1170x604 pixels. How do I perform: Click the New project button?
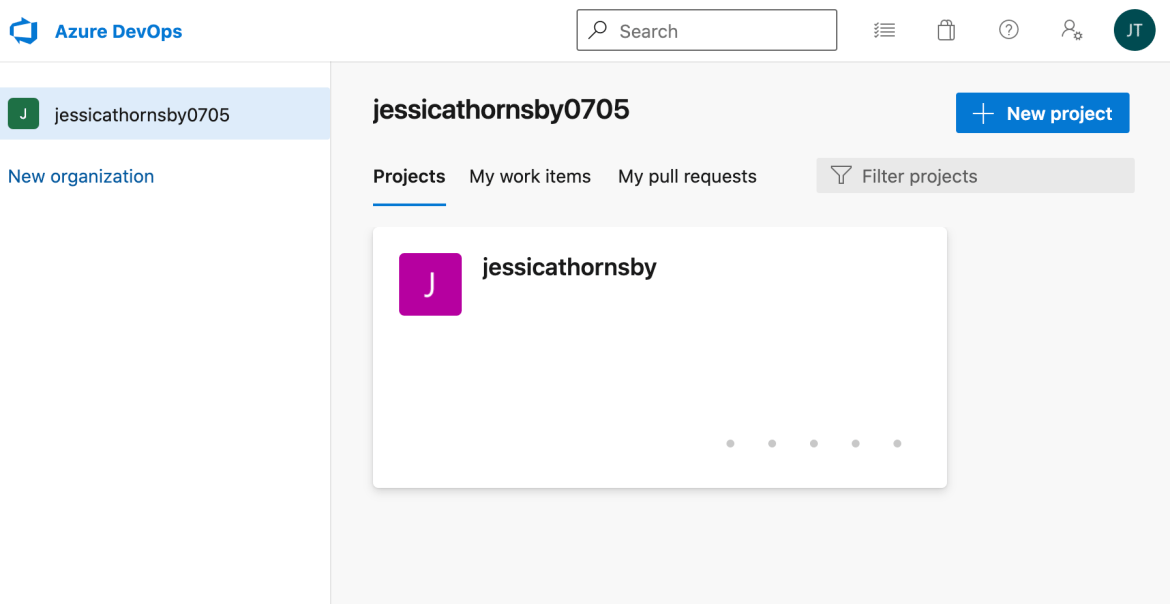(x=1042, y=113)
